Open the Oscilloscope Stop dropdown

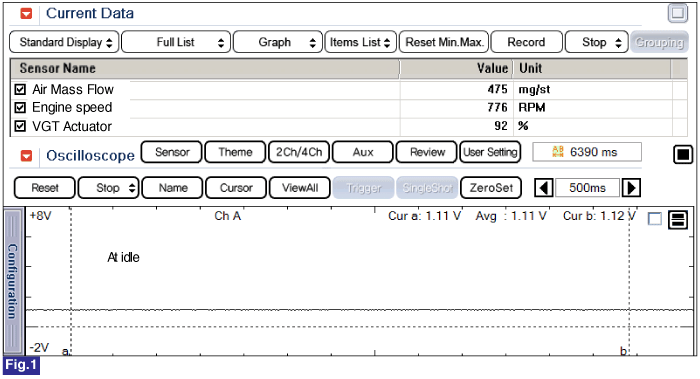pyautogui.click(x=108, y=188)
